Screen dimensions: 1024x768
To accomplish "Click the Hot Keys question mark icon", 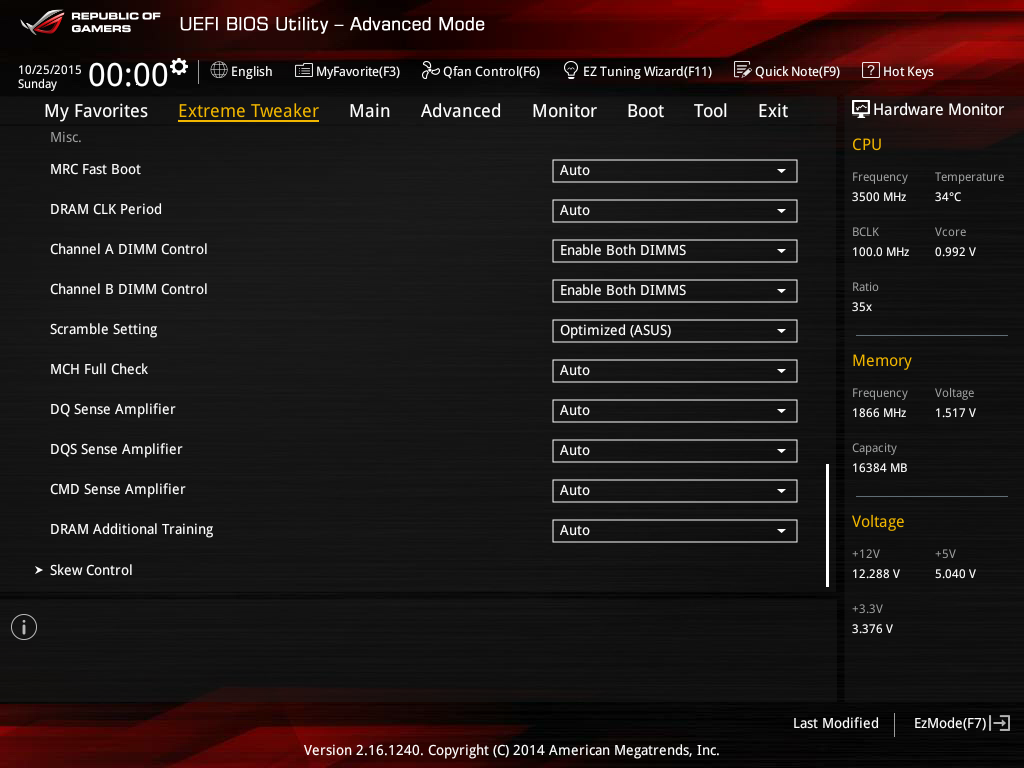I will tap(871, 70).
